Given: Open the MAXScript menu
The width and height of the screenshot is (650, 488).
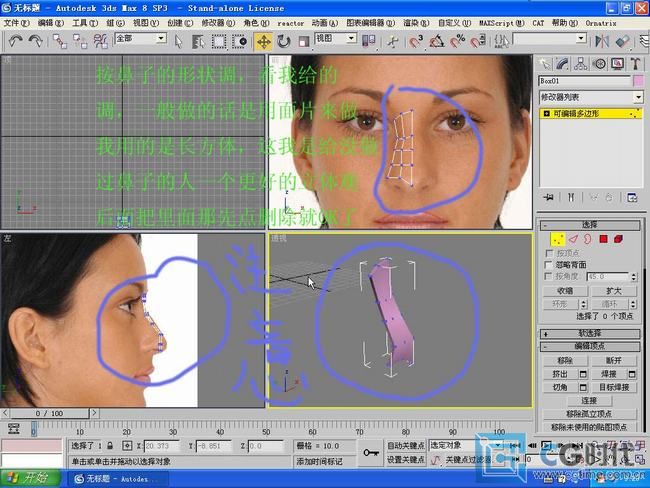Looking at the screenshot, I should tap(502, 23).
